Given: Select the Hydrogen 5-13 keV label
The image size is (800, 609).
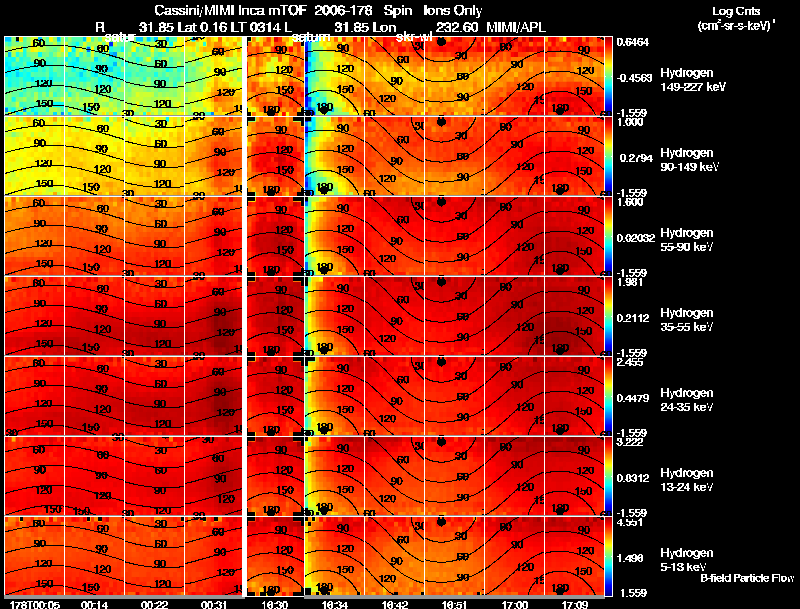Looking at the screenshot, I should pyautogui.click(x=687, y=560).
